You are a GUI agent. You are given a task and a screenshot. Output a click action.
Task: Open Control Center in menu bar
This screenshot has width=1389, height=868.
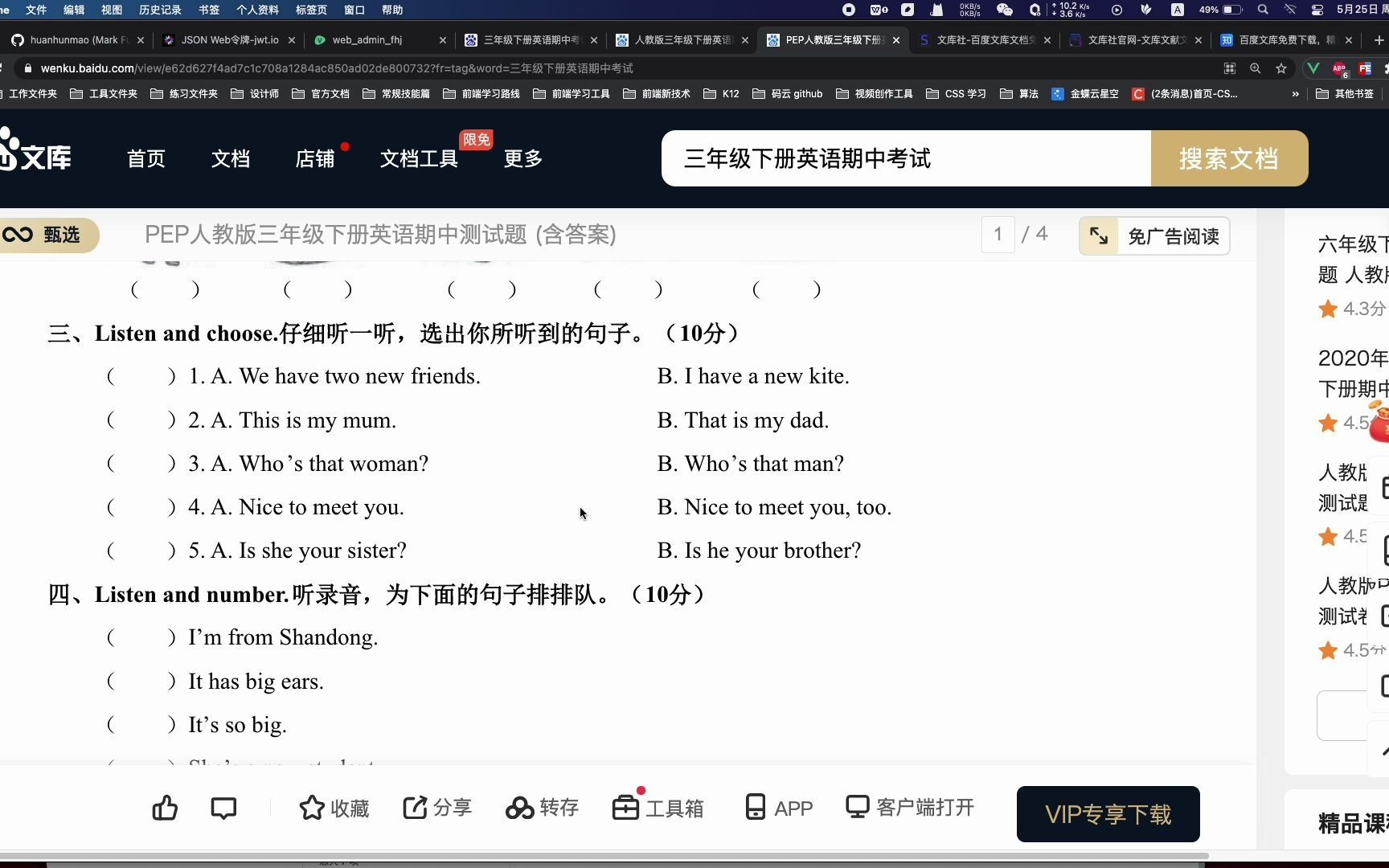coord(1317,10)
